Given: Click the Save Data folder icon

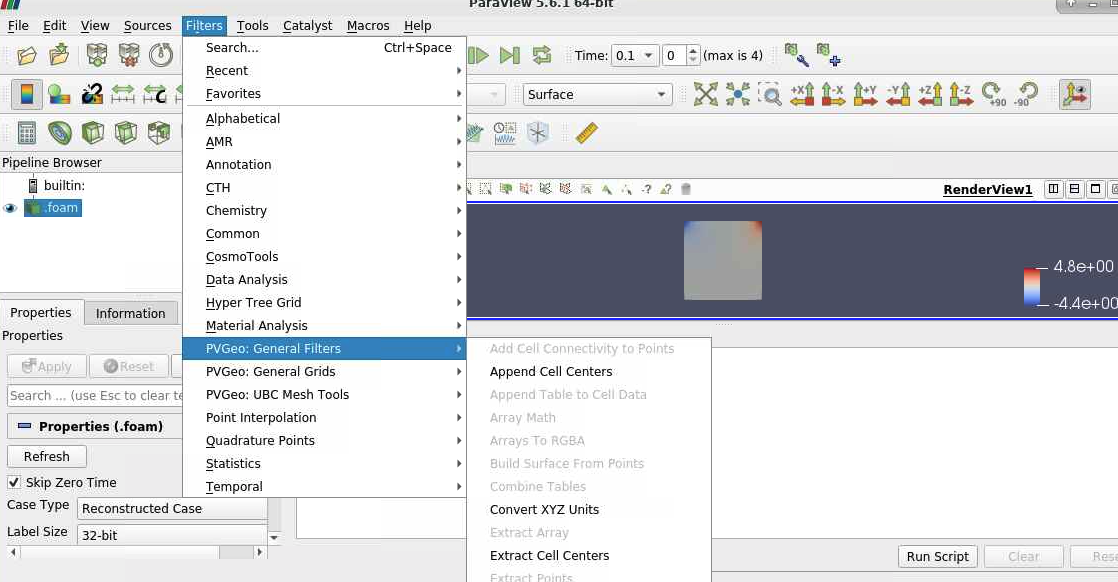Looking at the screenshot, I should tap(59, 55).
